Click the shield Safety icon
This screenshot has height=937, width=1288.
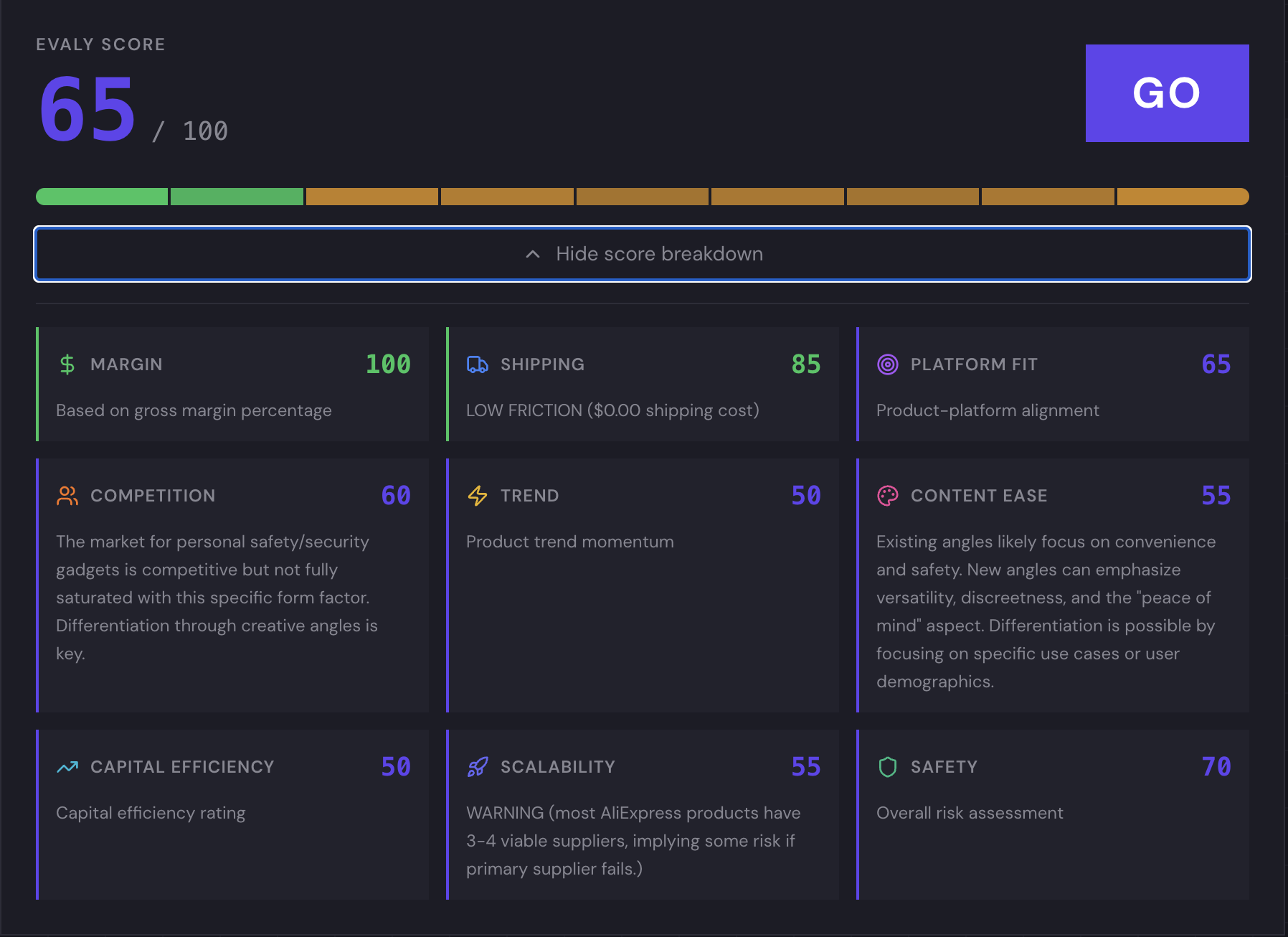[x=888, y=766]
